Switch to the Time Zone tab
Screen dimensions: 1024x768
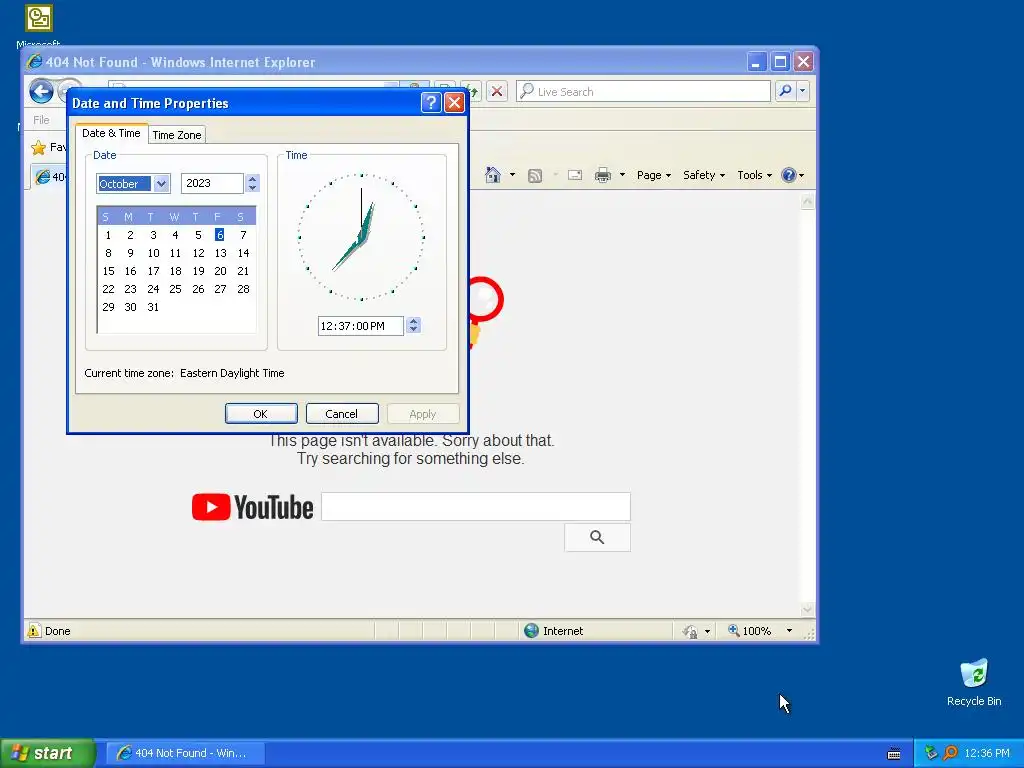177,135
